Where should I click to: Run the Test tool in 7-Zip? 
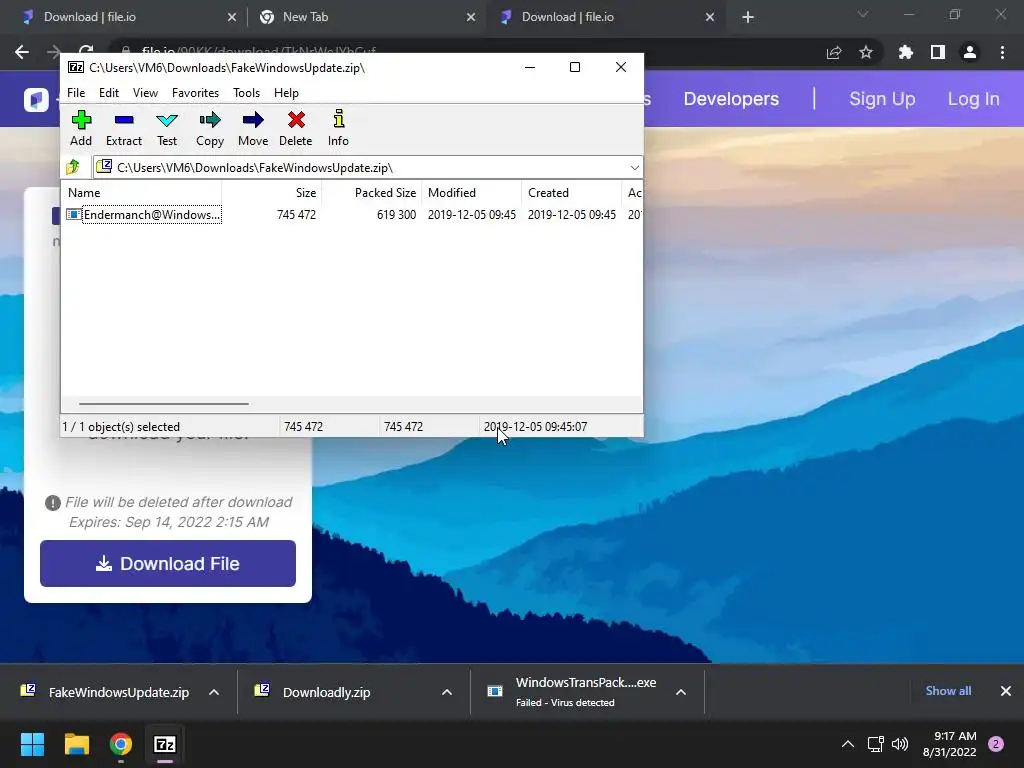[167, 128]
